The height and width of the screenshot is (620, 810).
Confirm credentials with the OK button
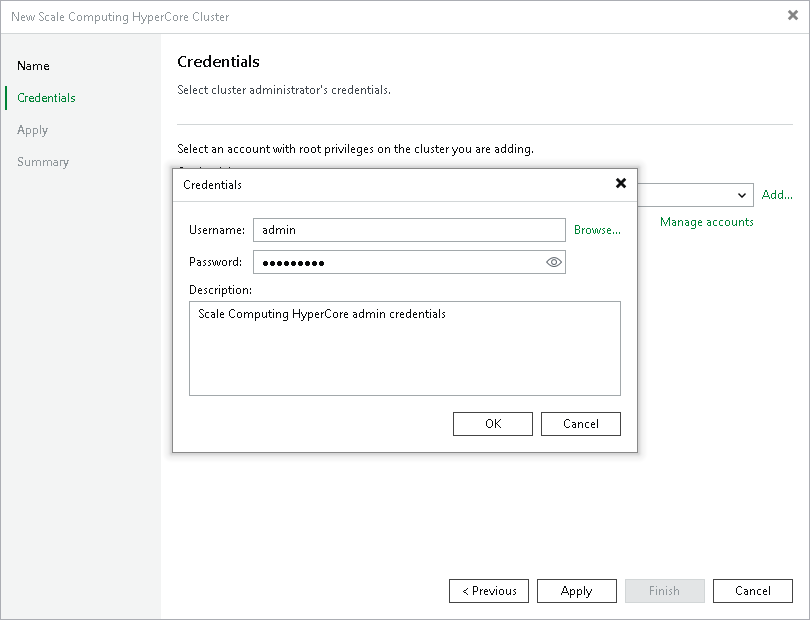pos(493,424)
